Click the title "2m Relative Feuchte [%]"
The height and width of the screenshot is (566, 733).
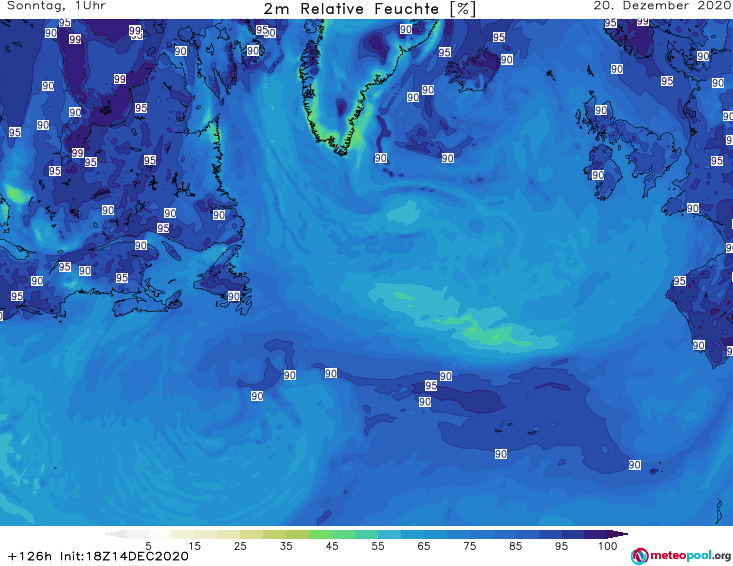[x=370, y=9]
